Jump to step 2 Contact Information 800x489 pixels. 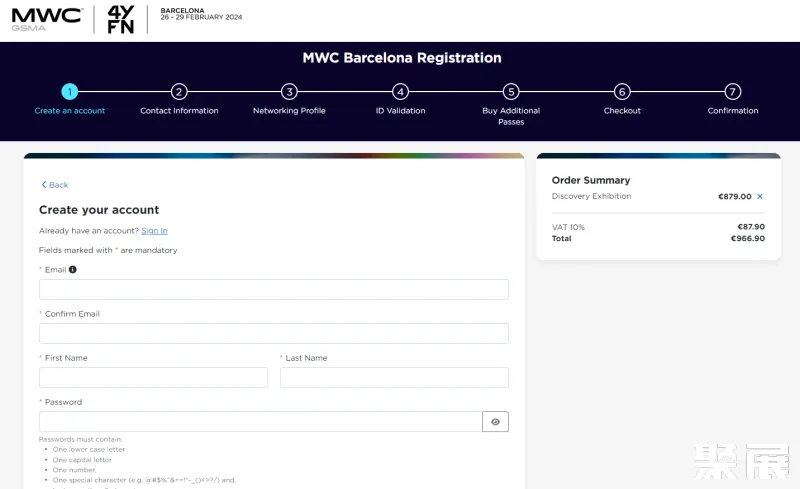click(179, 91)
